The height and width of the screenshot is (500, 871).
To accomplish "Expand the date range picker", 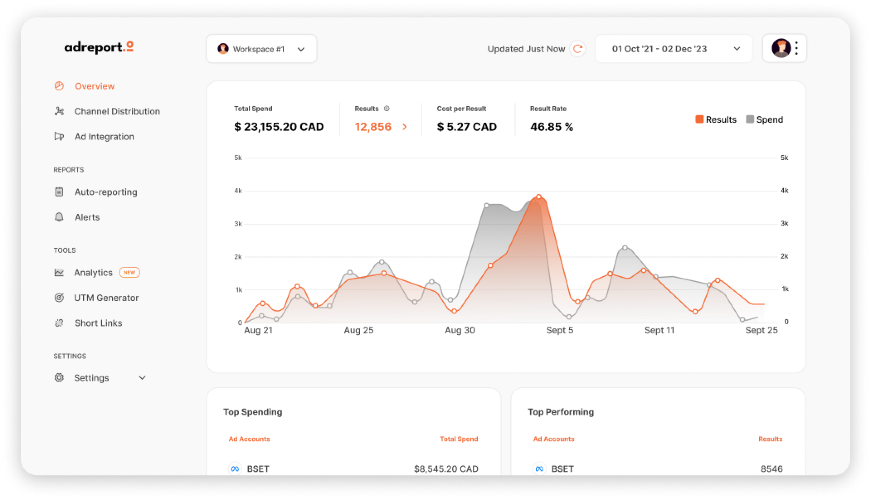I will coord(675,48).
